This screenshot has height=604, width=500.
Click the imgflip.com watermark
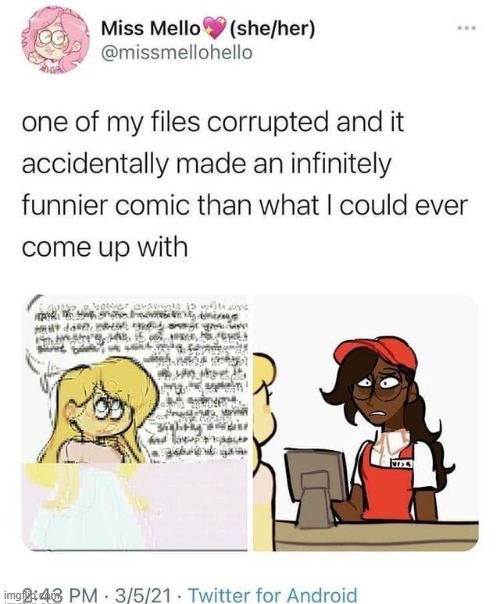coord(32,597)
